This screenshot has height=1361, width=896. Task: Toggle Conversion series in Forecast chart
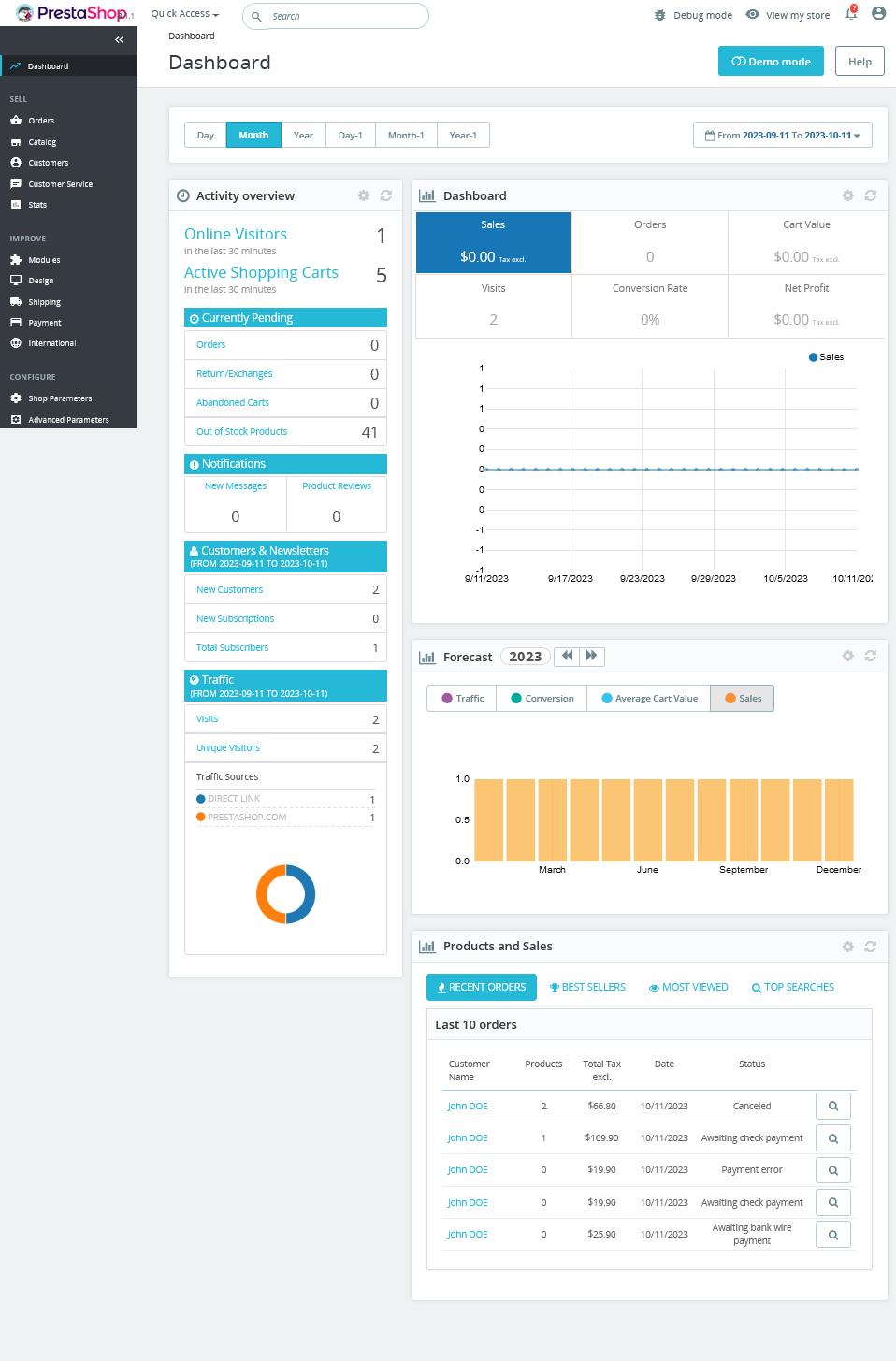[x=542, y=699]
